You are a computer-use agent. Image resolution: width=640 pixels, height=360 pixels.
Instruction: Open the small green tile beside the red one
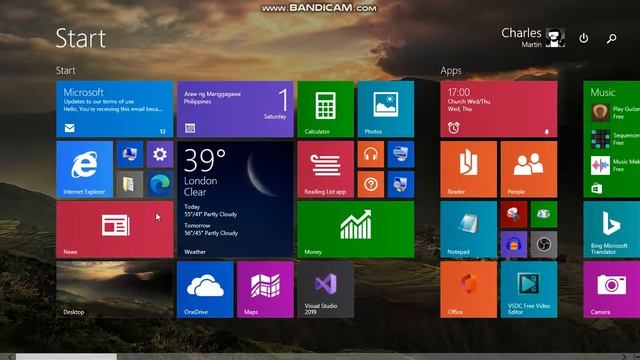click(544, 214)
